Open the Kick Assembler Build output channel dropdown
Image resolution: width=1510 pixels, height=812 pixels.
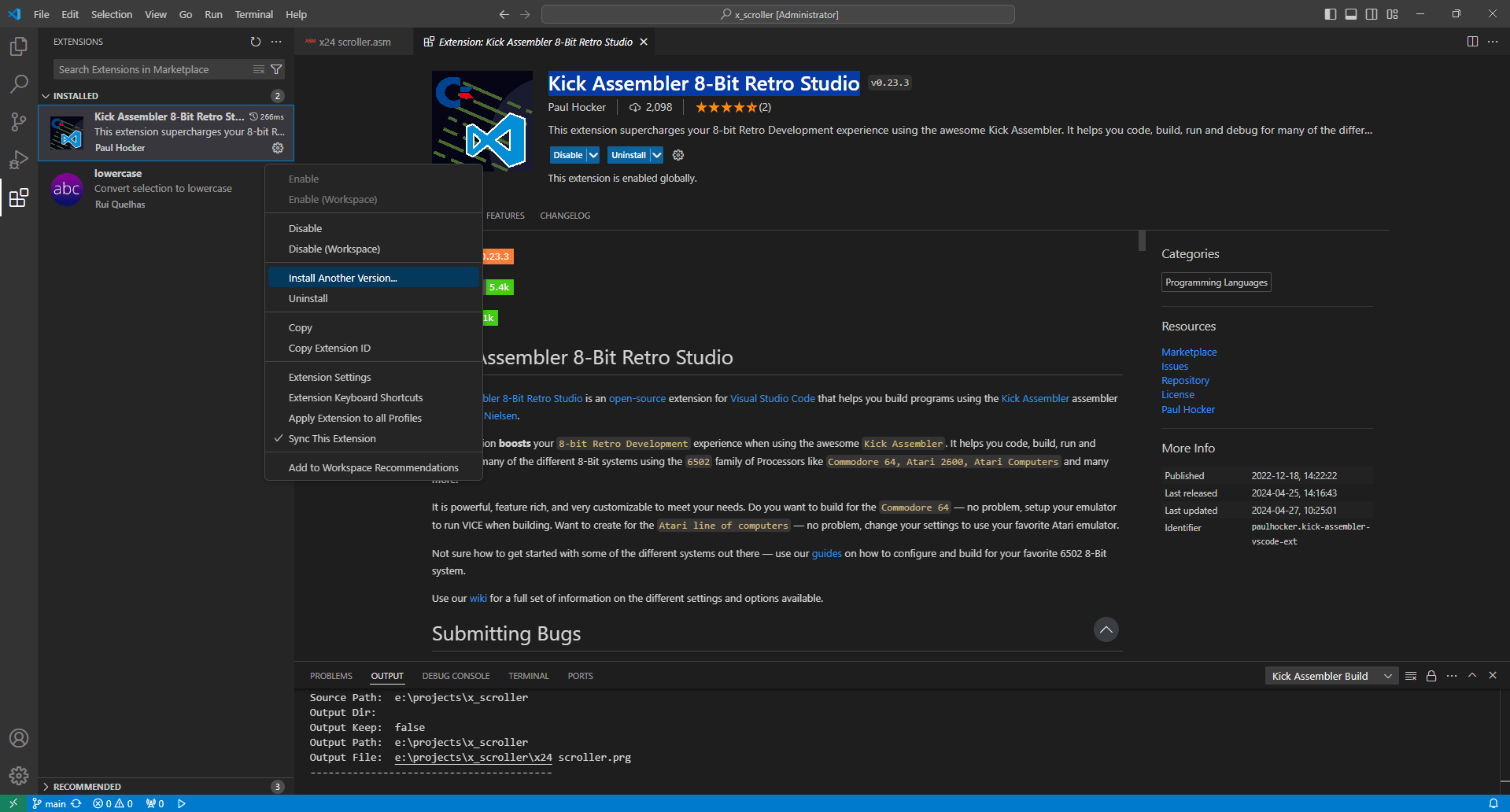coord(1331,676)
